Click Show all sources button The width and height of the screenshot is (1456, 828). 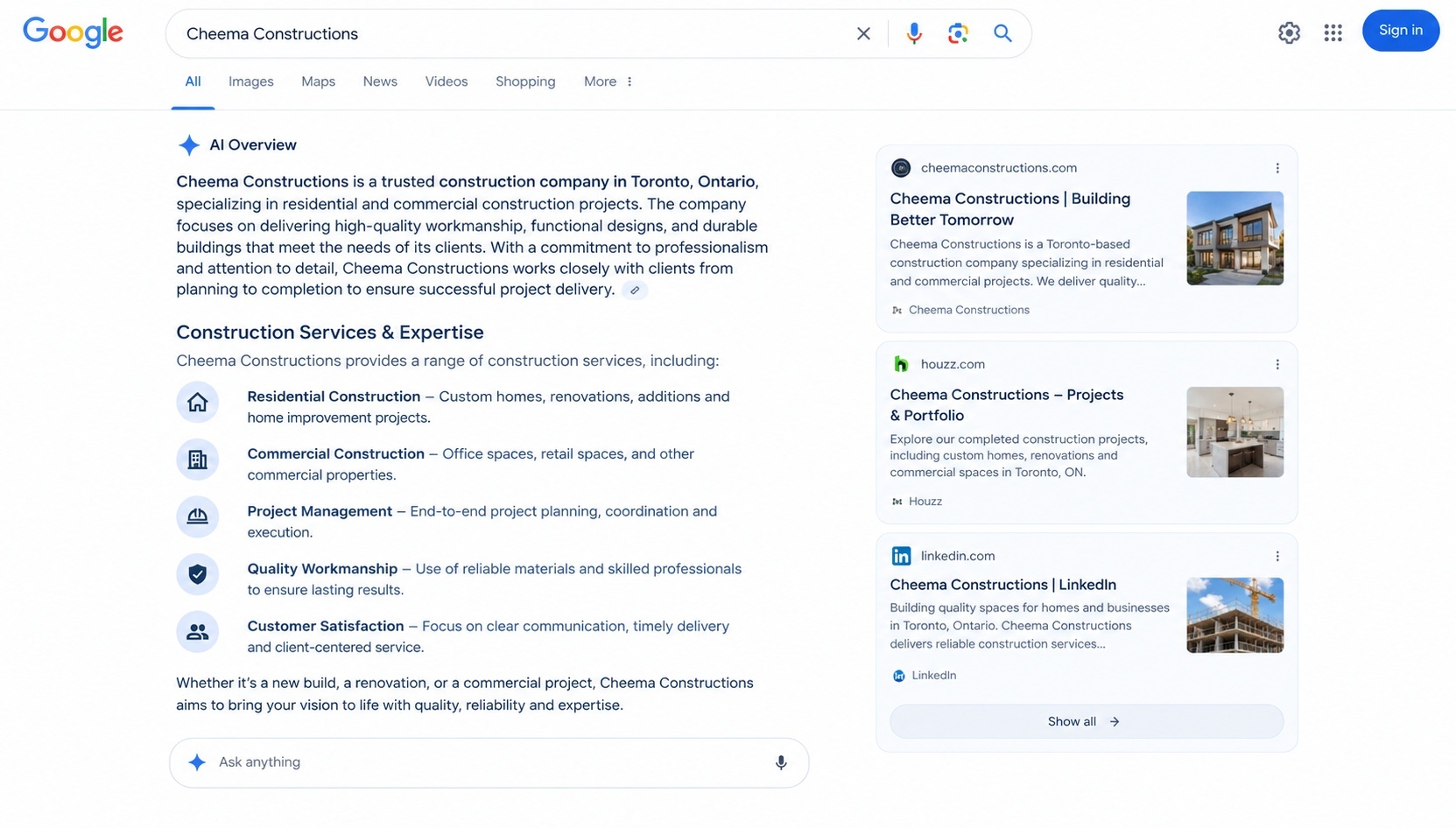pos(1087,721)
